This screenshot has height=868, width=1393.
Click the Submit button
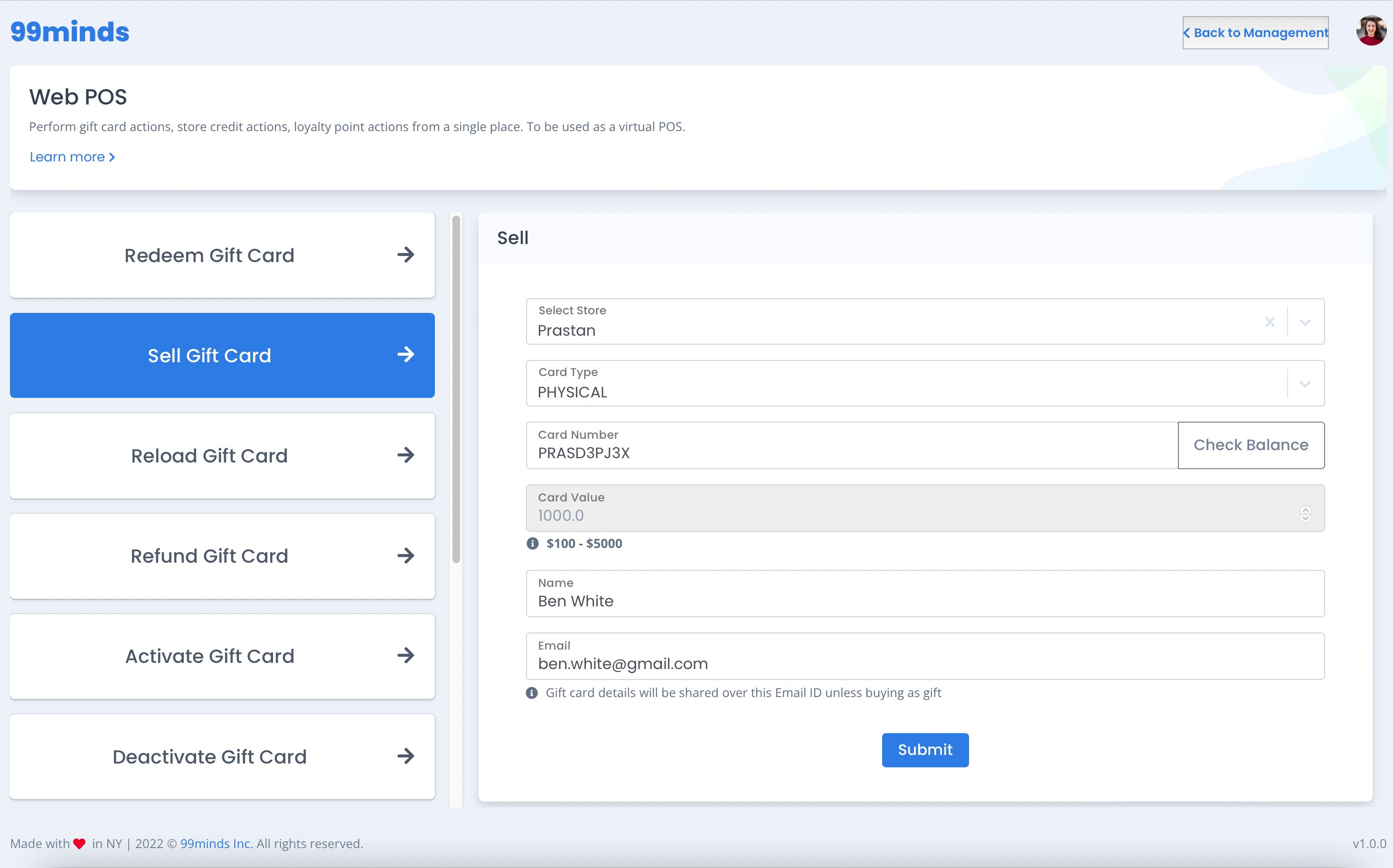(x=925, y=750)
